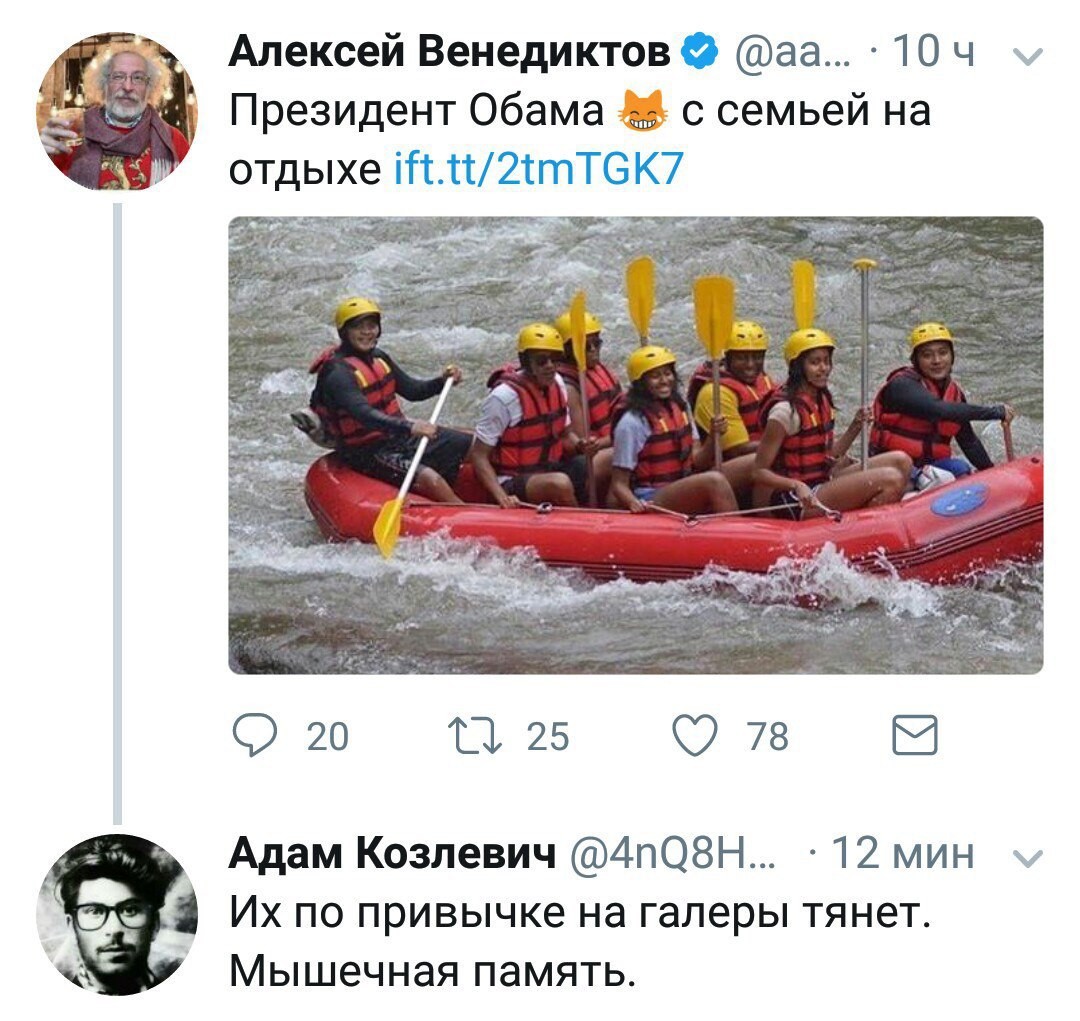
Task: Open reply timestamp 12 мин
Action: (x=903, y=853)
